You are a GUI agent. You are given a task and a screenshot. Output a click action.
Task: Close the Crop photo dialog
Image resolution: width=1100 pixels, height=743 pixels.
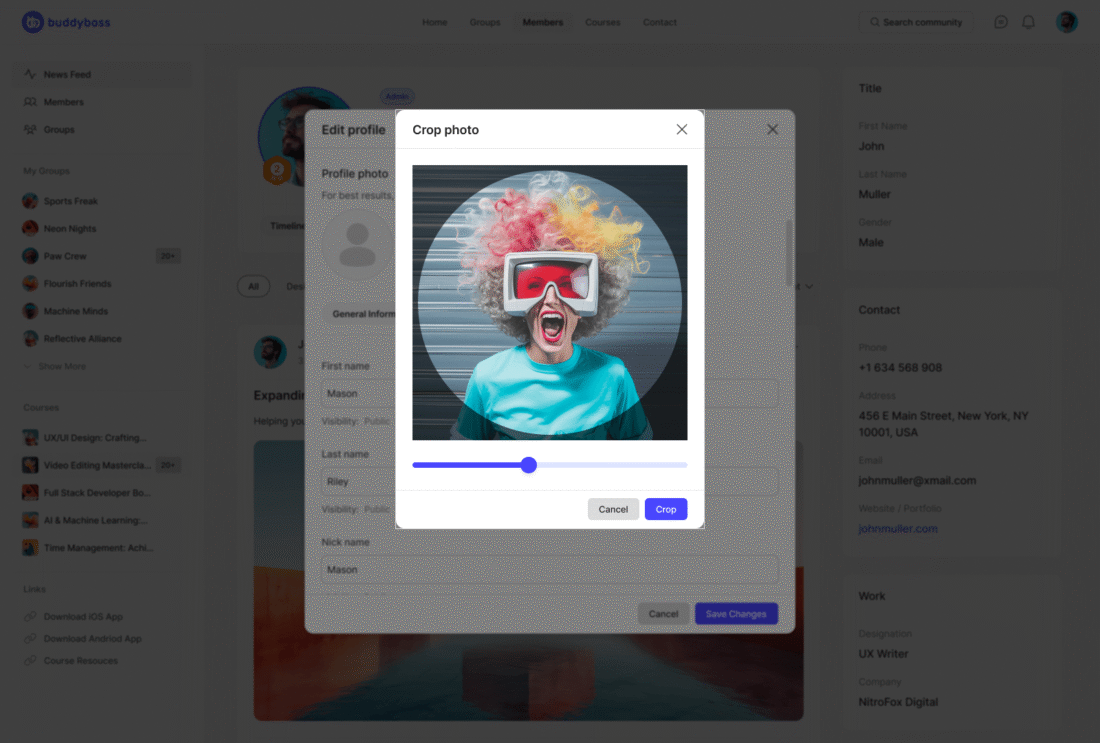(x=682, y=130)
